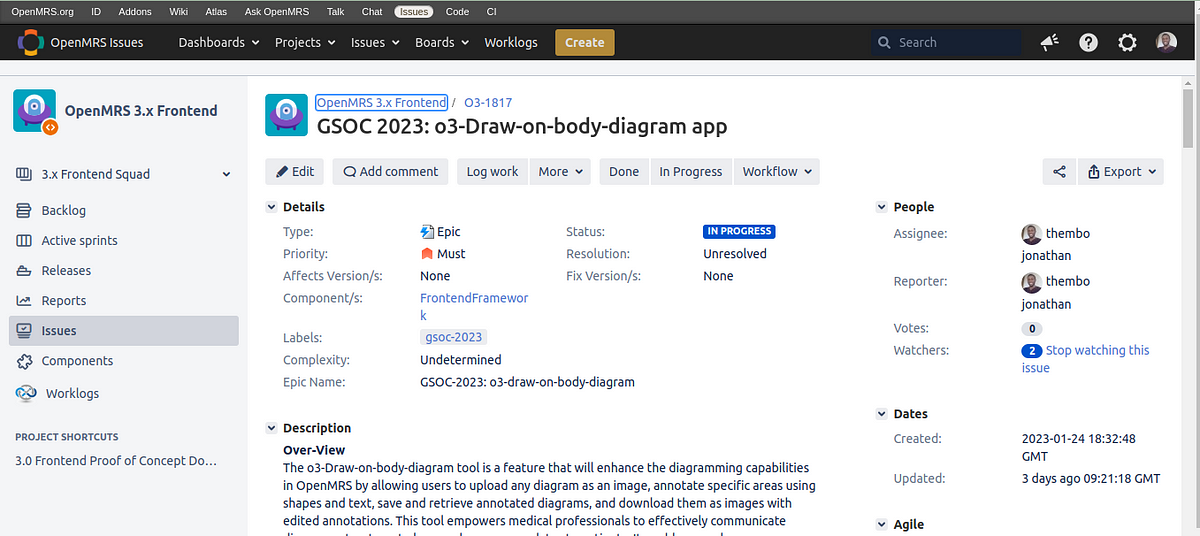Click the Edit issue button
The width and height of the screenshot is (1200, 536).
click(295, 171)
